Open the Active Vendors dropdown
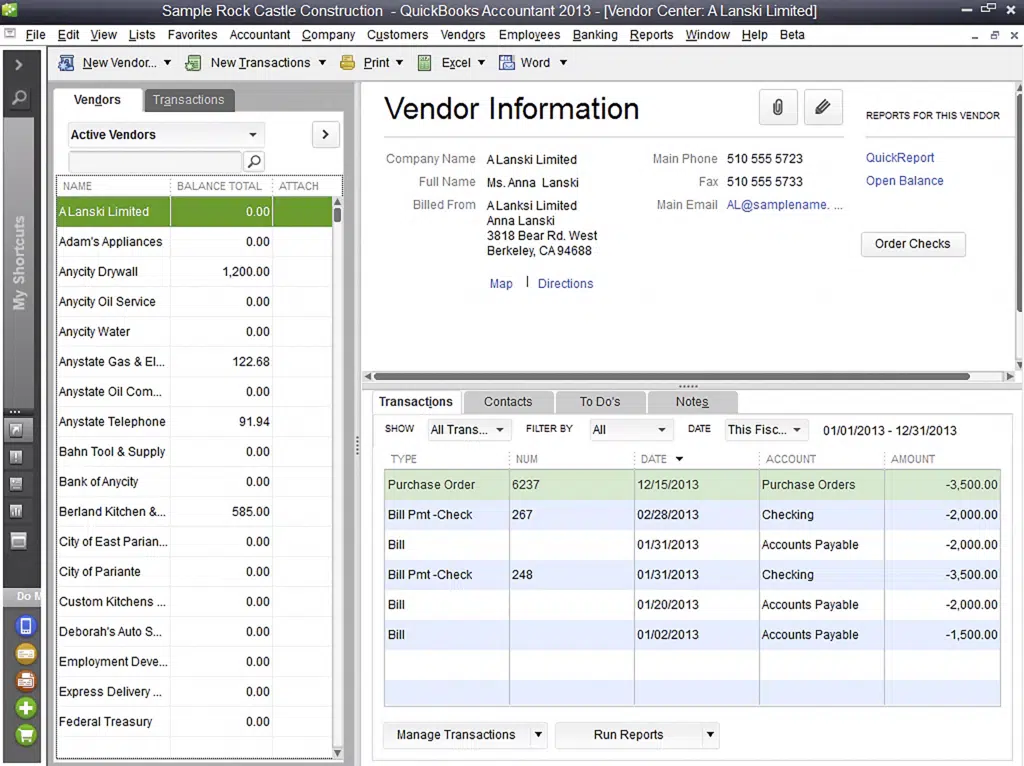1024x766 pixels. 165,135
